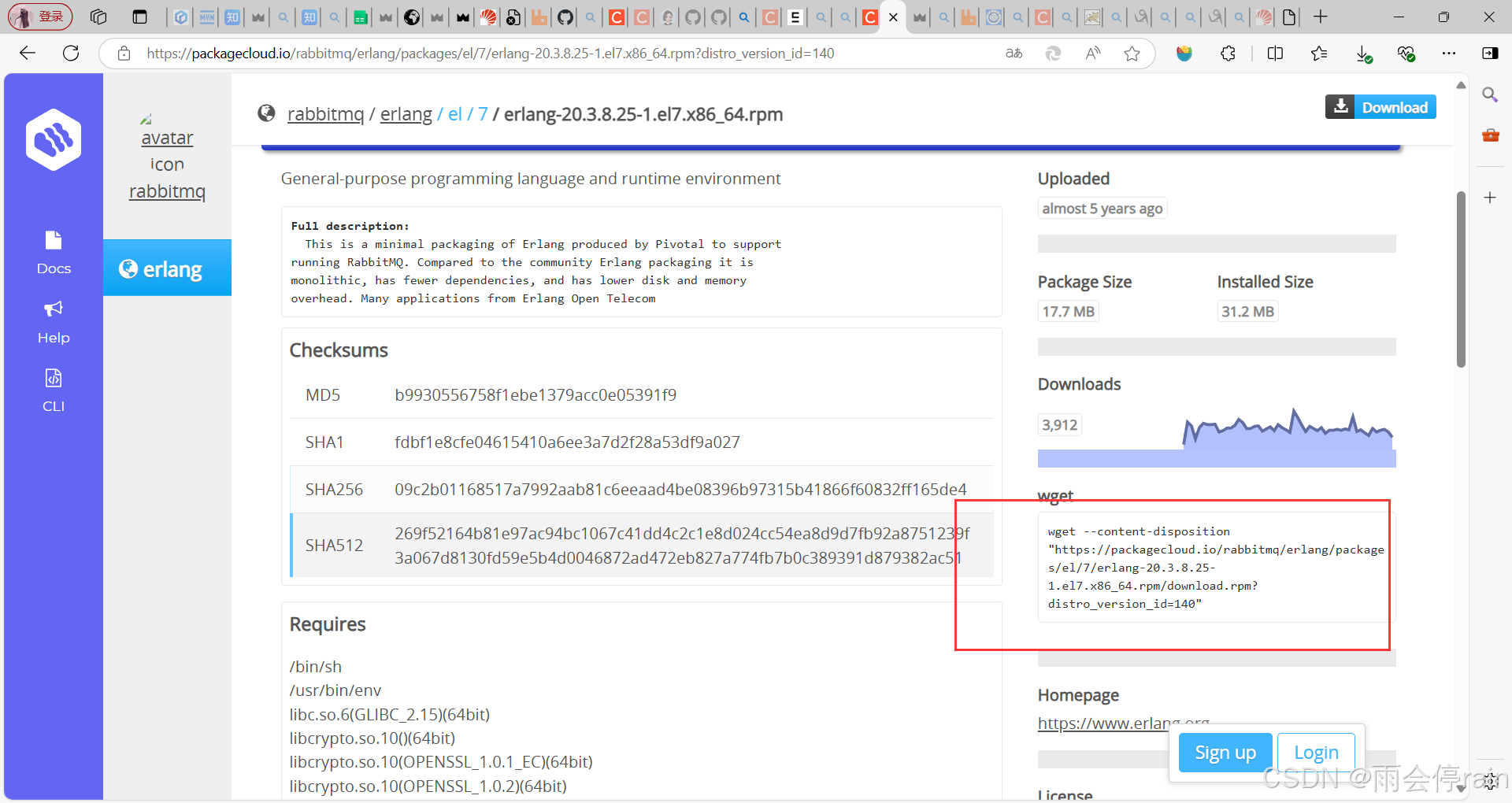Image resolution: width=1512 pixels, height=803 pixels.
Task: Switch to the green spreadsheet tab
Action: (360, 17)
